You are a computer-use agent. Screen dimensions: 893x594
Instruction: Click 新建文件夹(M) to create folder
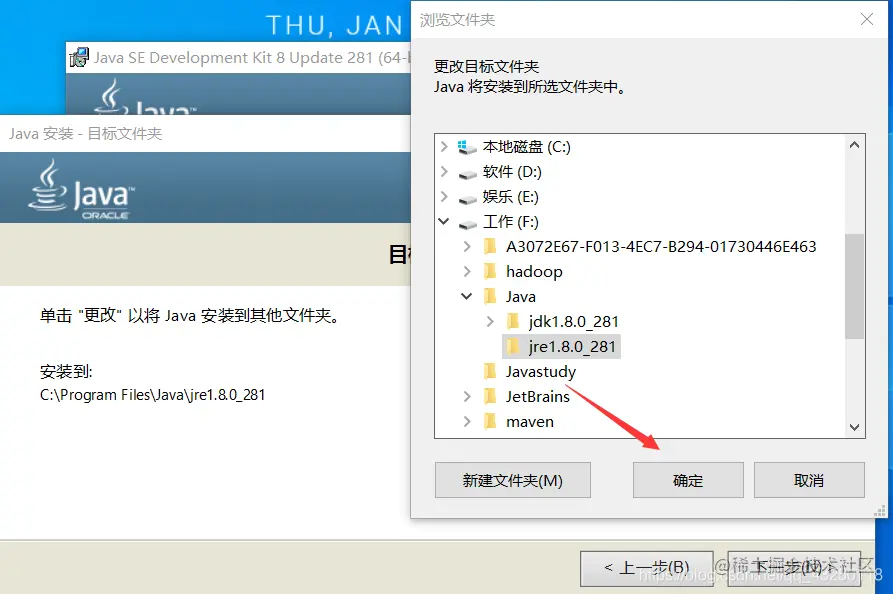click(x=513, y=480)
